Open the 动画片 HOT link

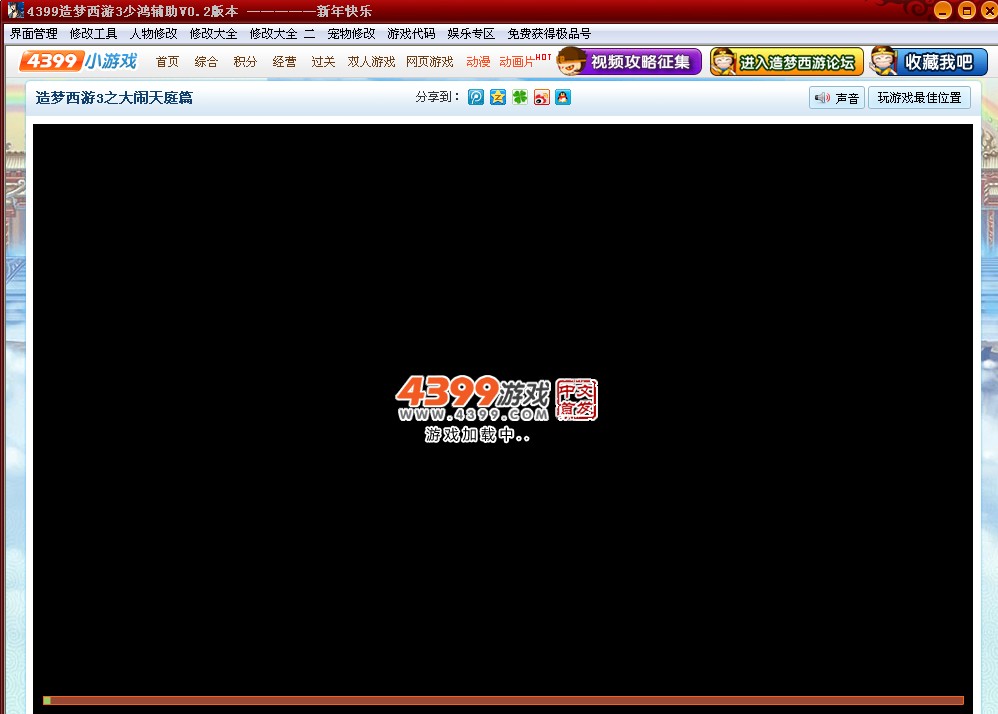[x=525, y=61]
